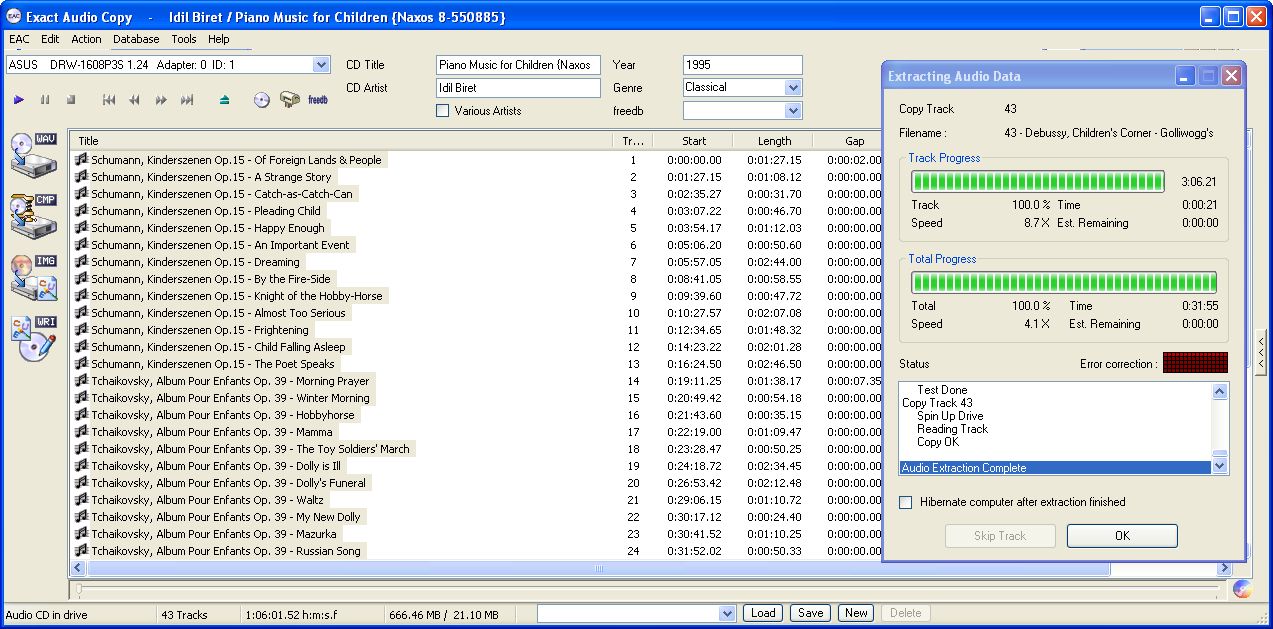Click the Stop playback button
Viewport: 1273px width, 629px height.
pyautogui.click(x=71, y=100)
